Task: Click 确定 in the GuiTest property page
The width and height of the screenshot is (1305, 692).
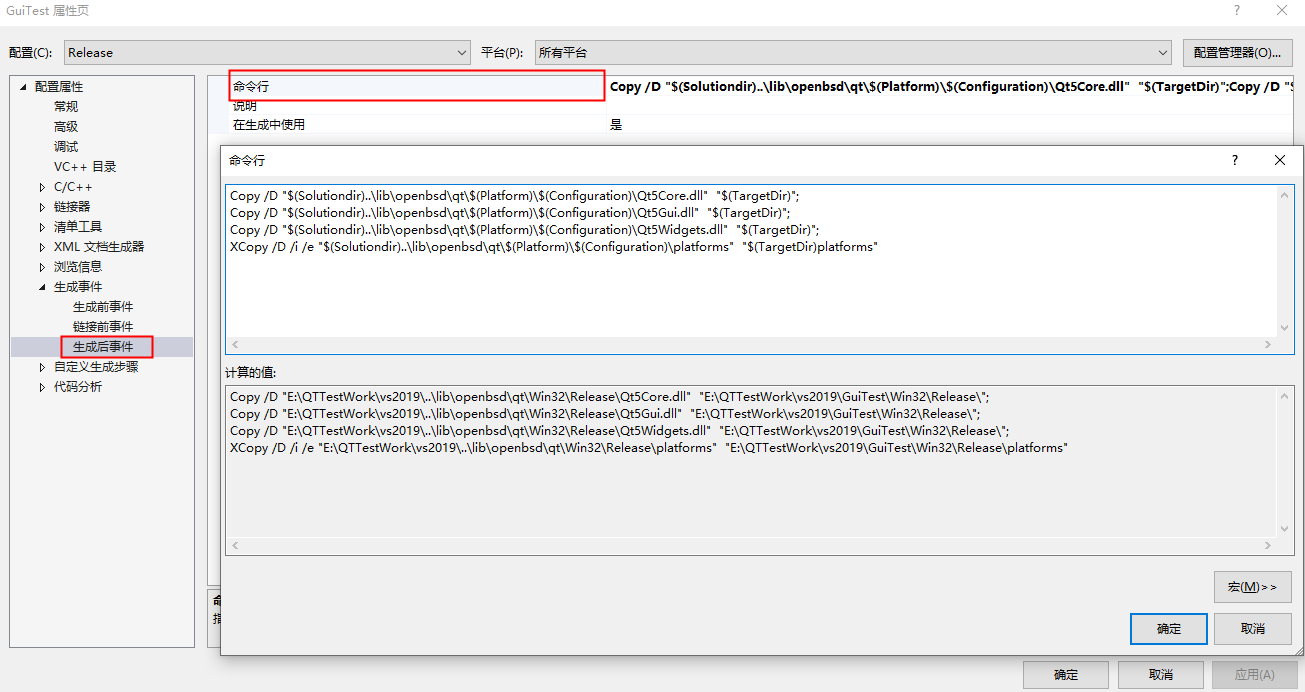Action: (x=1066, y=675)
